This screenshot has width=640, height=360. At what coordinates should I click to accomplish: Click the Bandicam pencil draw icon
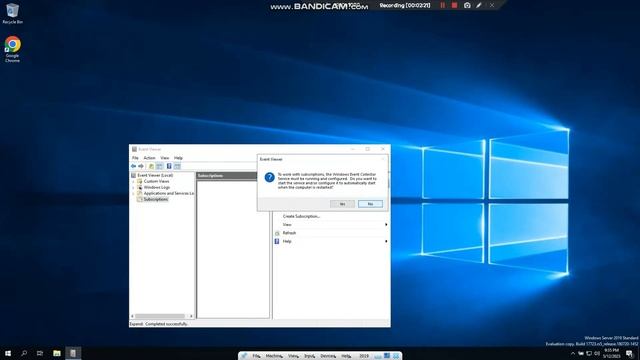(479, 5)
